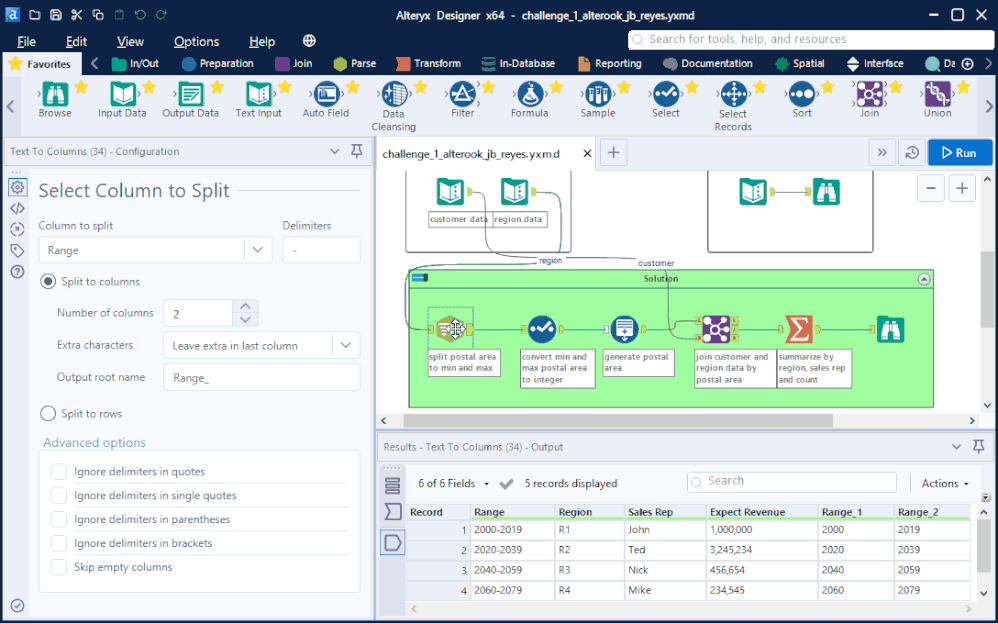The height and width of the screenshot is (624, 998).
Task: Collapse the Solution container
Action: tap(924, 279)
